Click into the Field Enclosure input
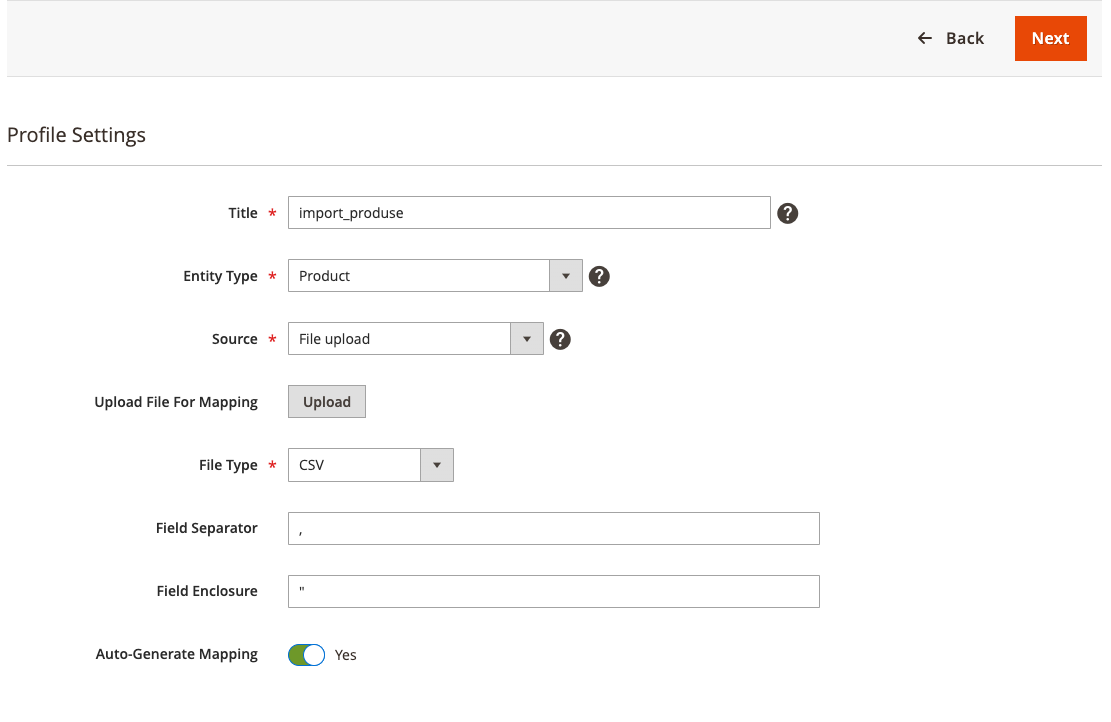Screen dimensions: 1111x722 pos(553,592)
